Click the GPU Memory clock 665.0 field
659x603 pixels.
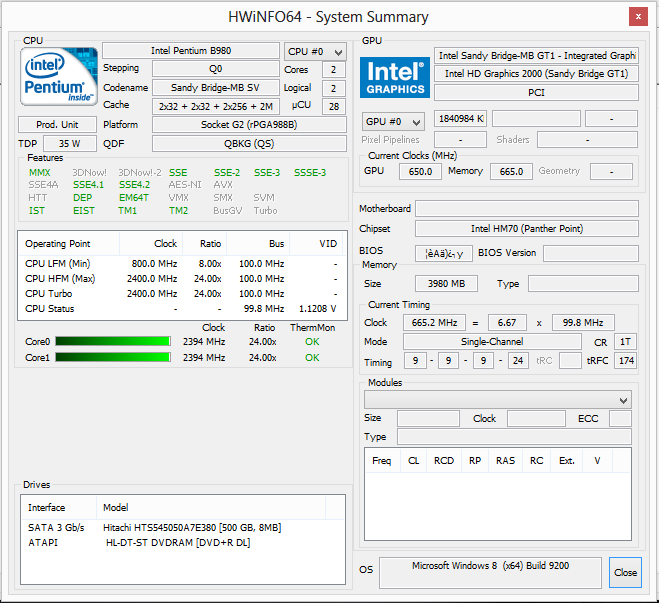(x=511, y=171)
